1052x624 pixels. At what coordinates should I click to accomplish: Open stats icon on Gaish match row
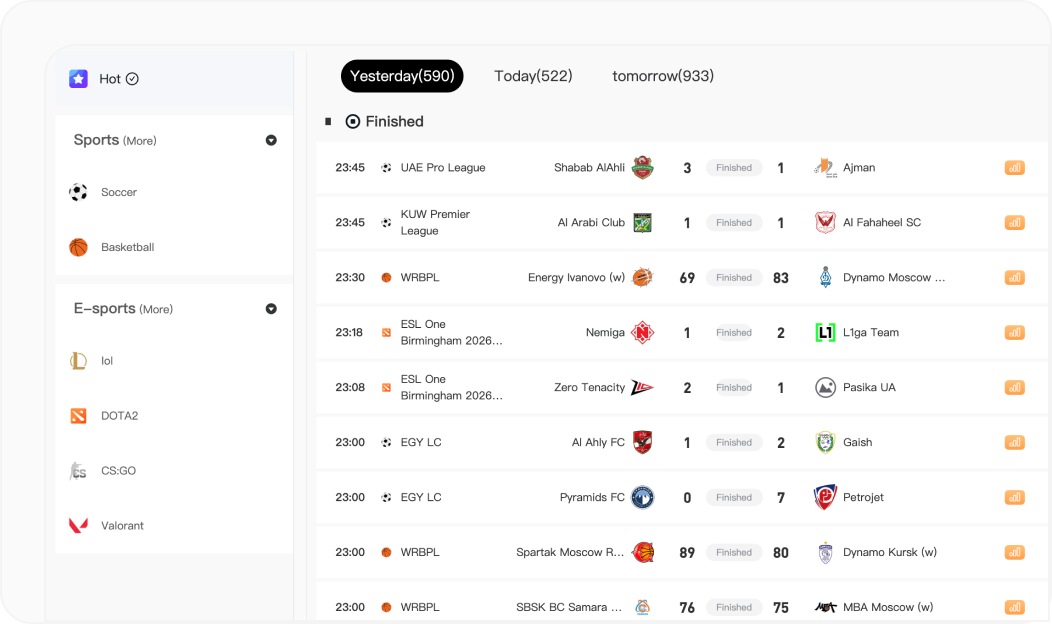pos(1014,443)
